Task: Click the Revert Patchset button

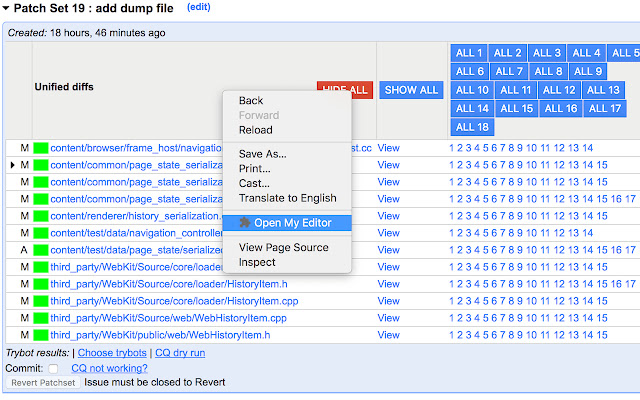Action: pos(44,383)
